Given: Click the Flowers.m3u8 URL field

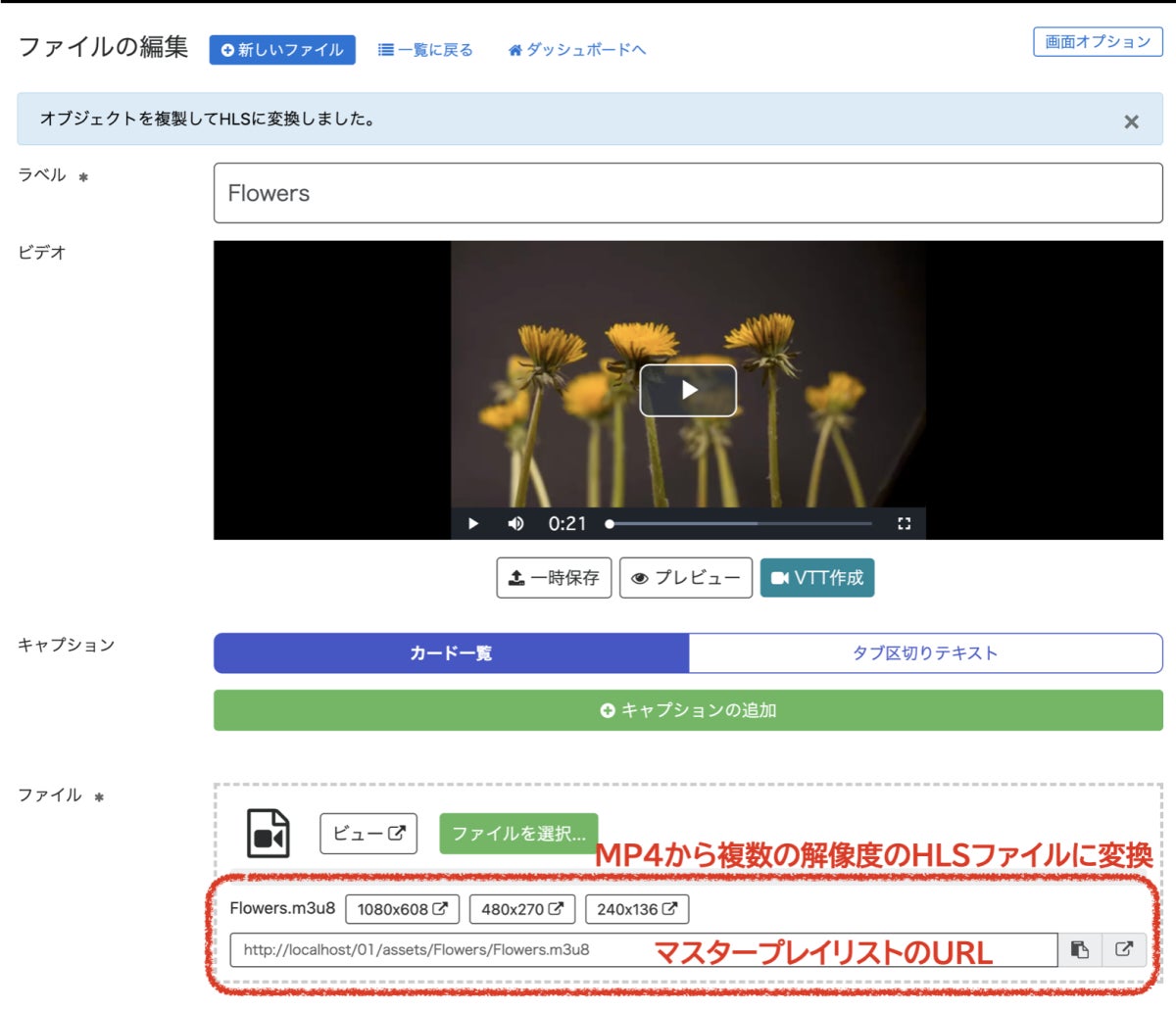Looking at the screenshot, I should 644,949.
